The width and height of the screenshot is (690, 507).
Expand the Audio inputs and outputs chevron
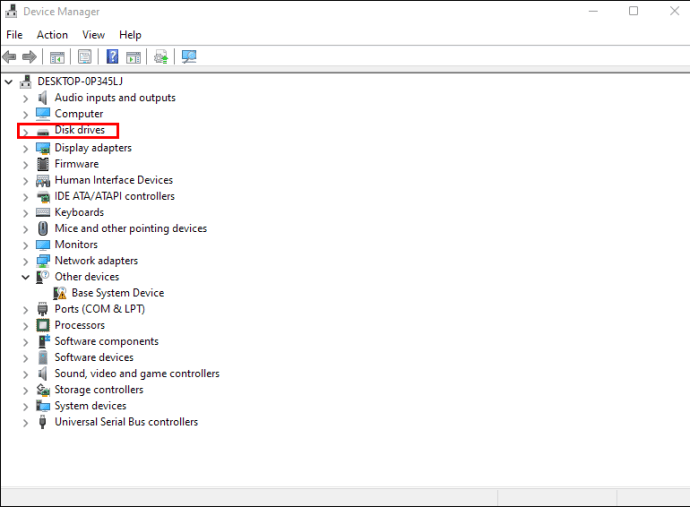tap(26, 99)
